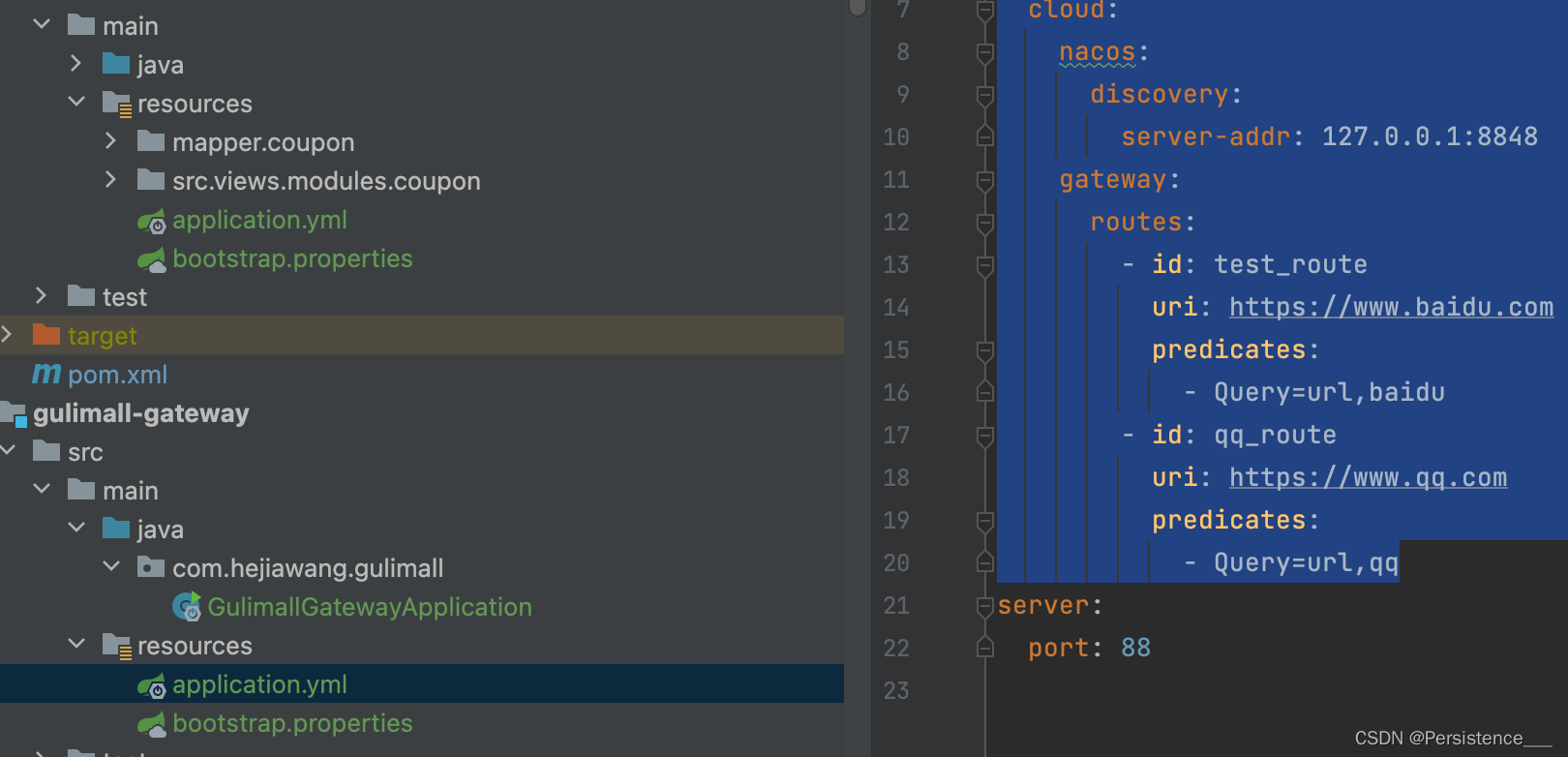1568x757 pixels.
Task: Fold the qq_route item at line 17
Action: point(985,436)
